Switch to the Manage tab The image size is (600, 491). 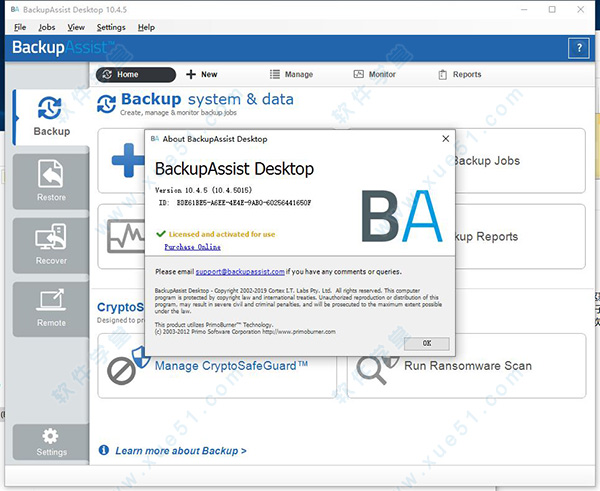(x=291, y=75)
